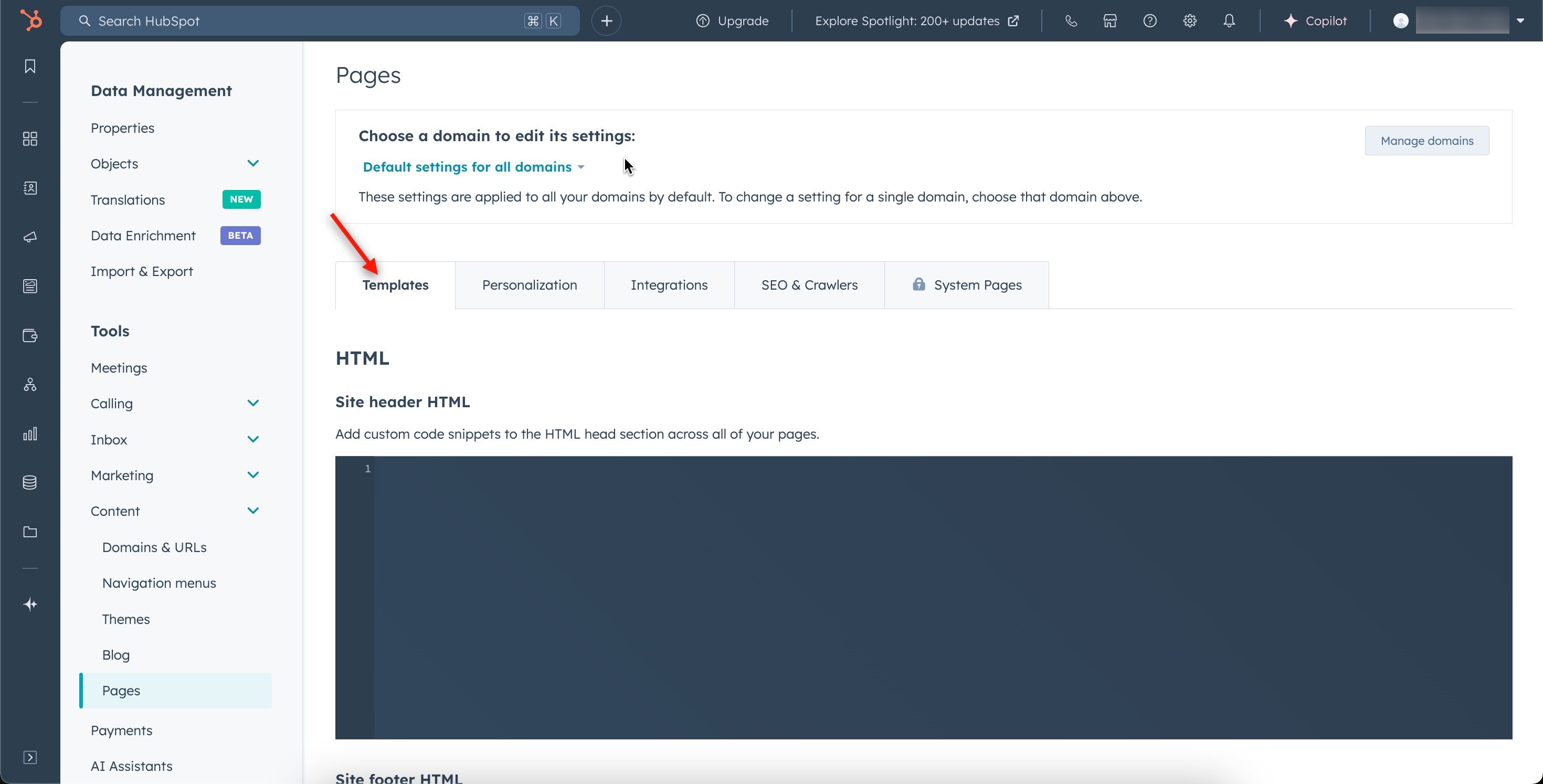Open Copilot from the top bar
The image size is (1543, 784).
coord(1315,21)
